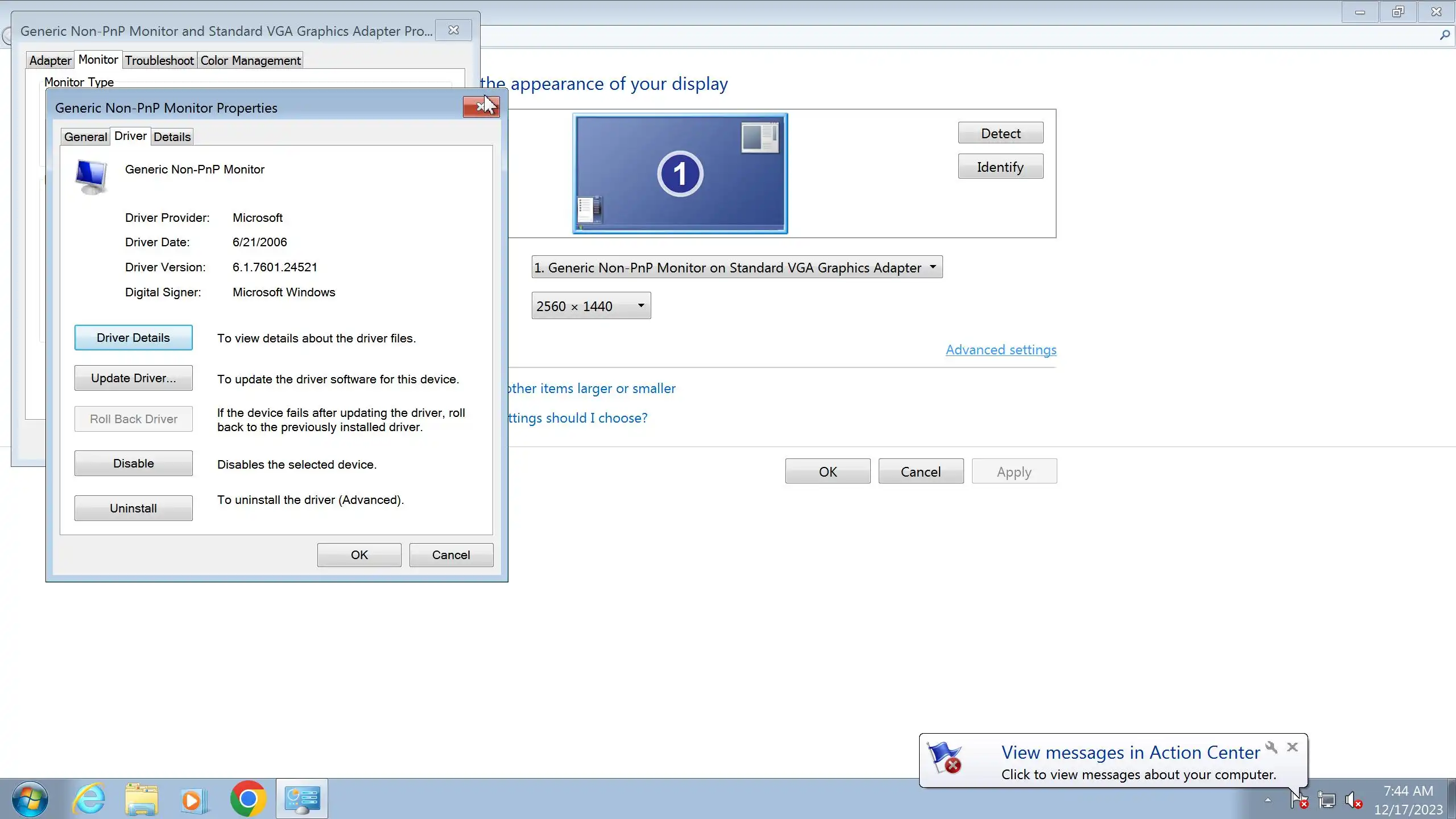Click the Update Driver... button
This screenshot has width=1456, height=819.
(x=133, y=378)
